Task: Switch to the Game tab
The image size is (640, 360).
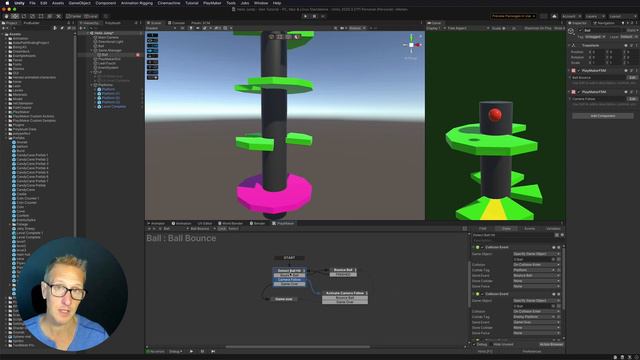Action: click(x=434, y=23)
